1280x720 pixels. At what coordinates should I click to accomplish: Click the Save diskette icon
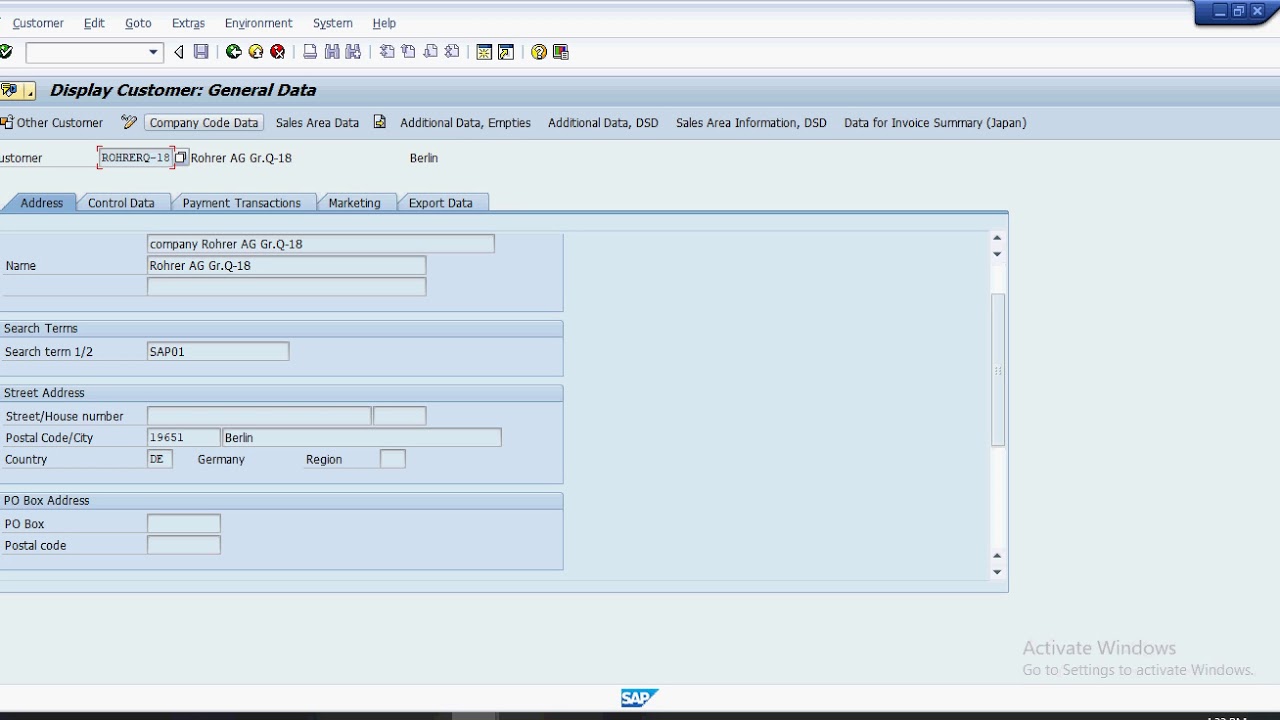click(201, 52)
